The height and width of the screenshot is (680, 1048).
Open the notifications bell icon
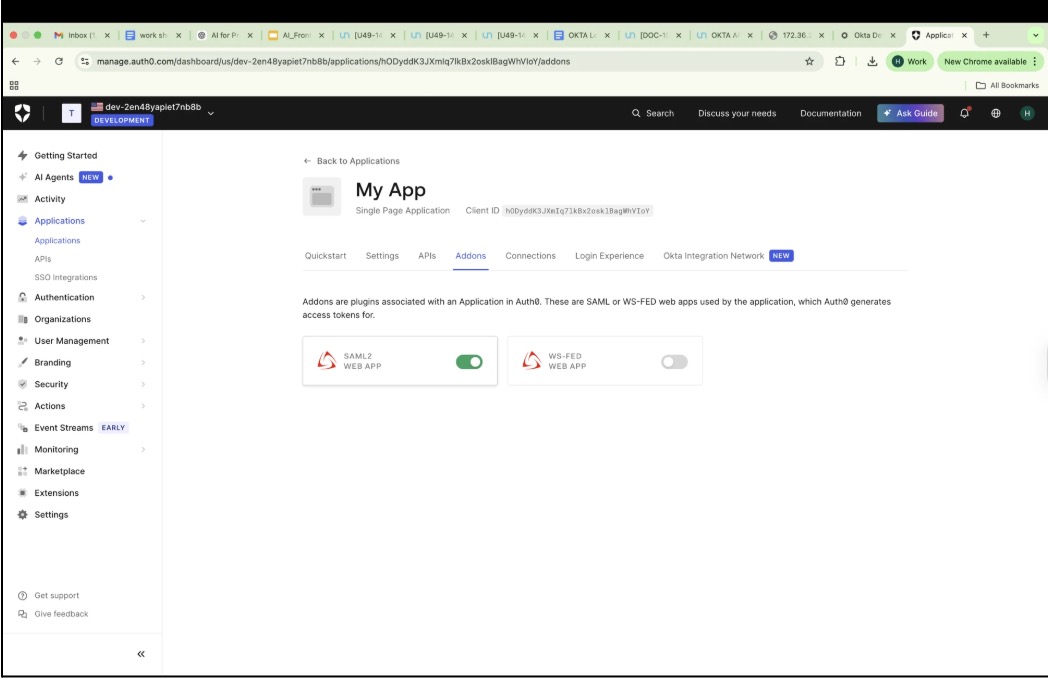tap(965, 113)
